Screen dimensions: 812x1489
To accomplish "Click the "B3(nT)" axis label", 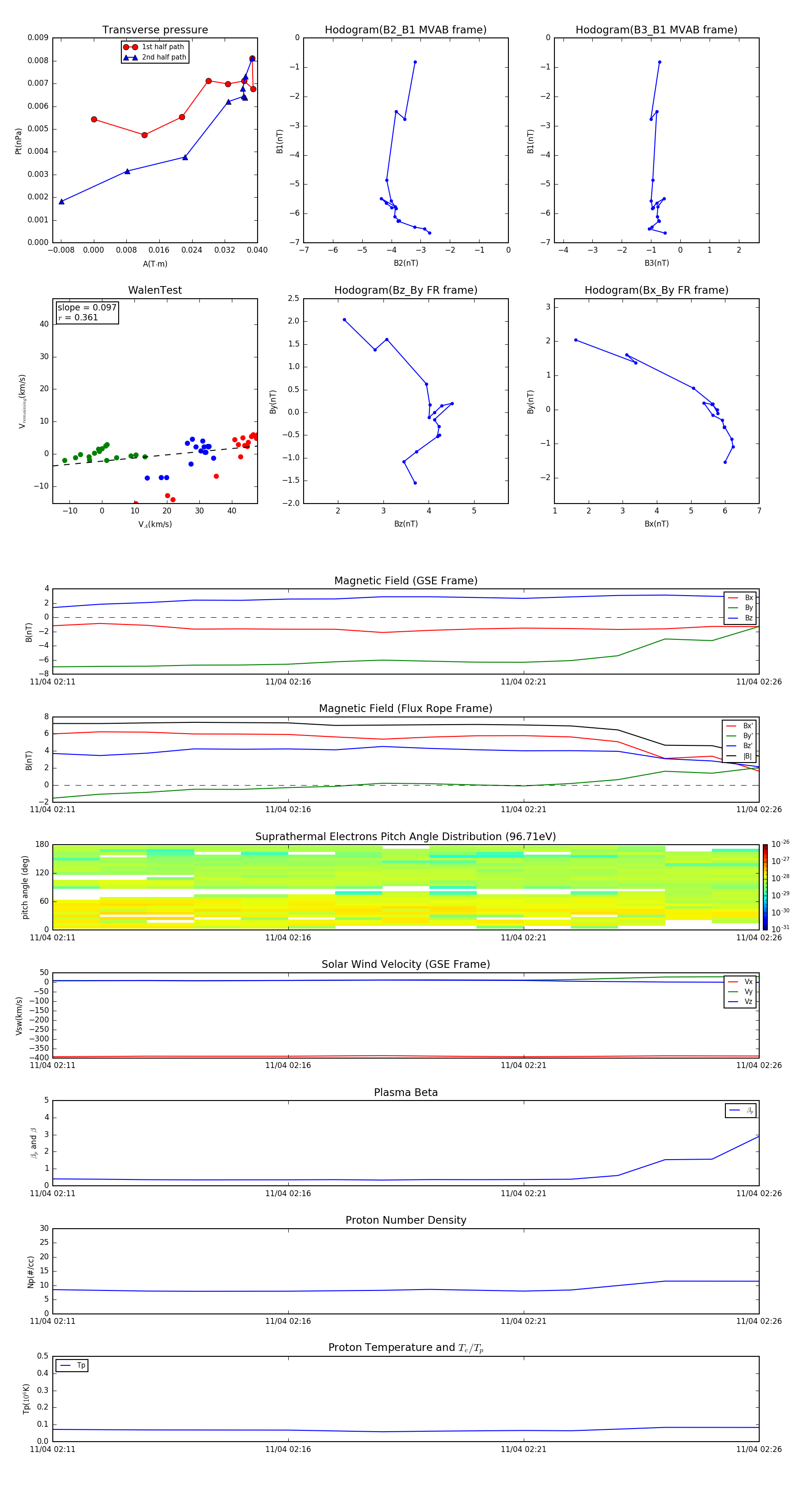I will tap(656, 263).
